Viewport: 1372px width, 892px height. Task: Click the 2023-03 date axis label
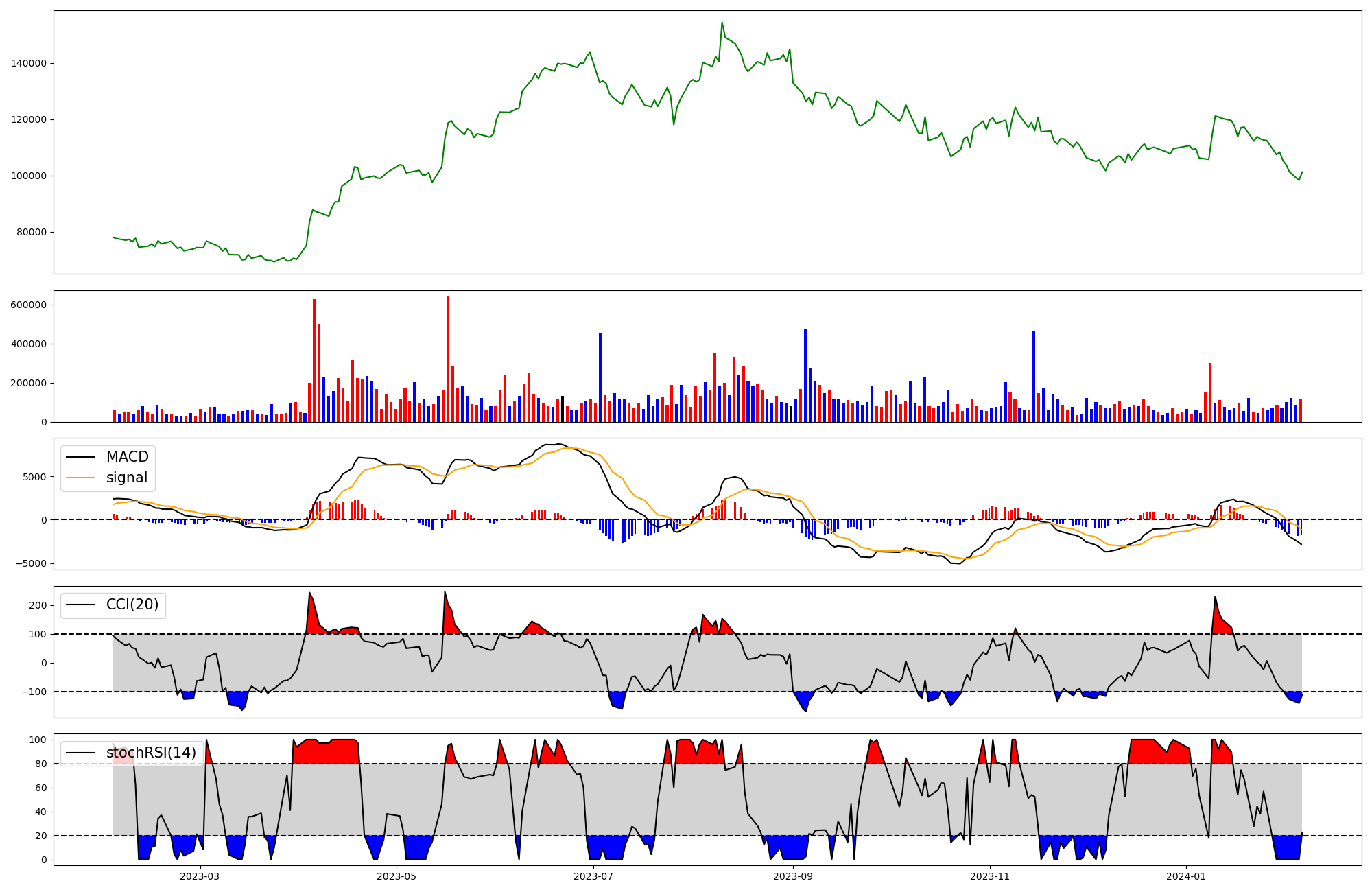click(x=200, y=876)
